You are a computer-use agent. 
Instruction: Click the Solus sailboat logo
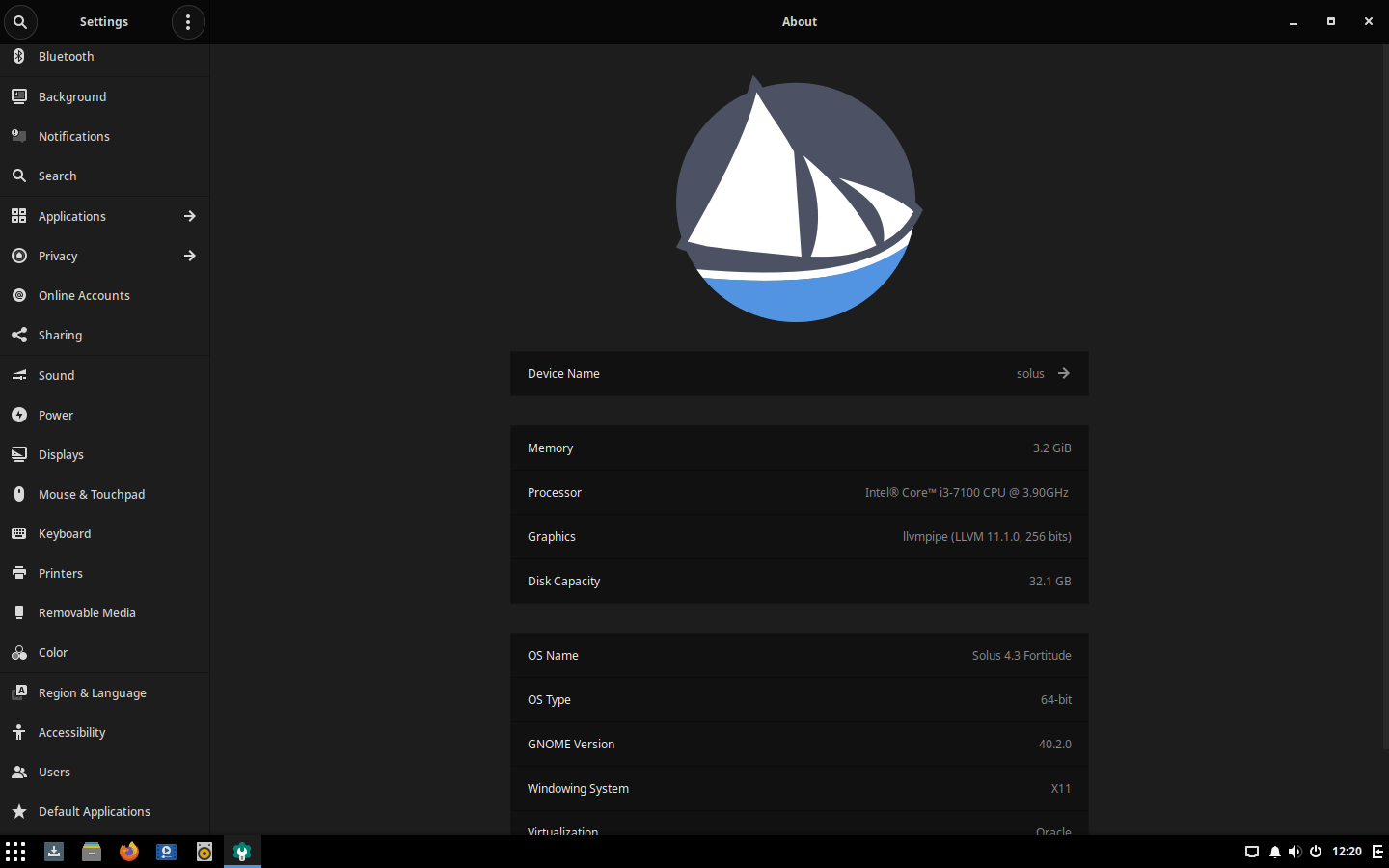tap(799, 199)
